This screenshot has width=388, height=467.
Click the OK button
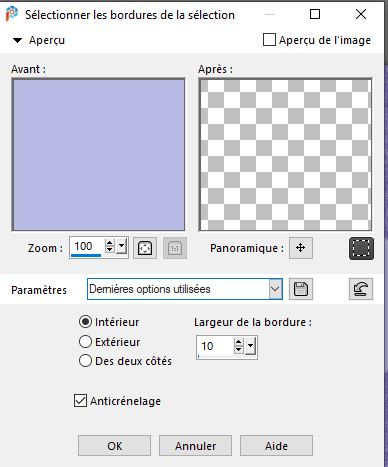pos(114,446)
